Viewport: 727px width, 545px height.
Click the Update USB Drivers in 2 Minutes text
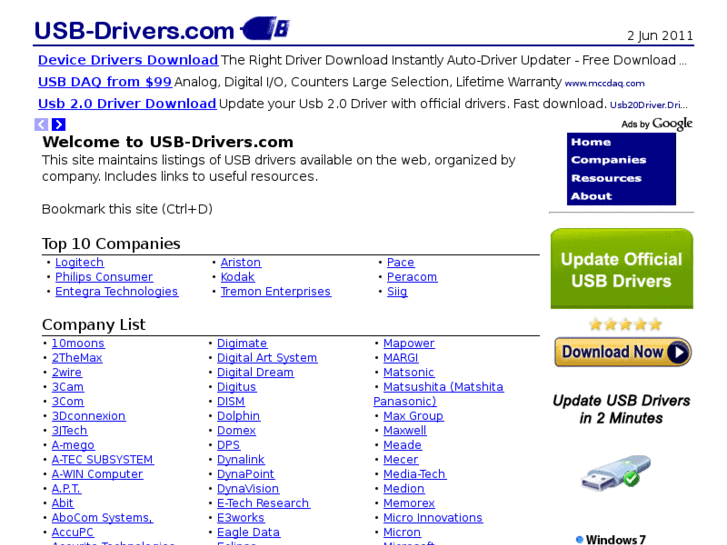[621, 409]
